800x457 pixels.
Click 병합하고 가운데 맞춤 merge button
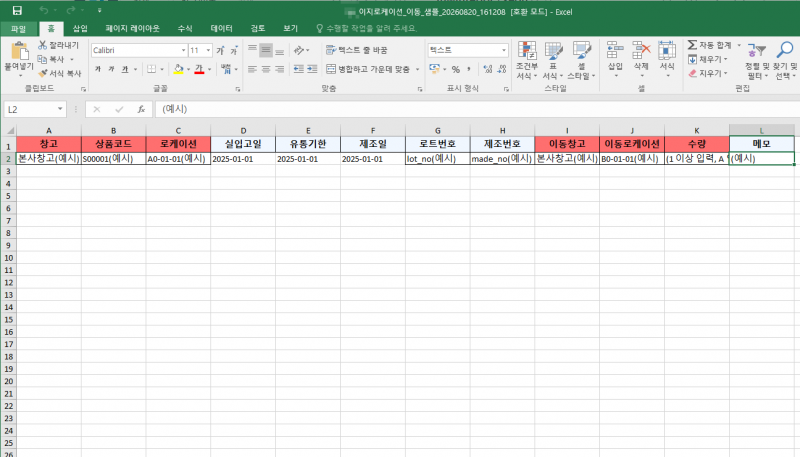369,69
